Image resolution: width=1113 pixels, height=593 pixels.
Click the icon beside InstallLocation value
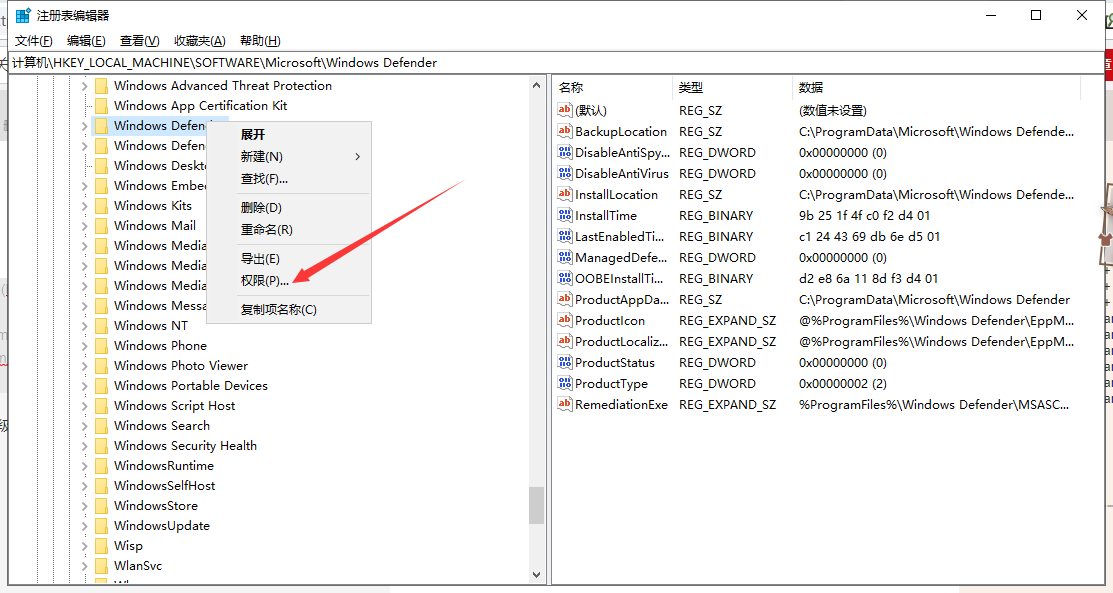pos(564,194)
